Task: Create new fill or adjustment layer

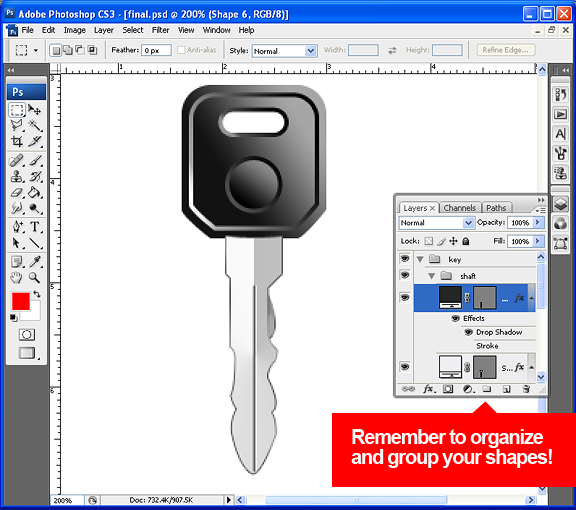Action: 468,389
